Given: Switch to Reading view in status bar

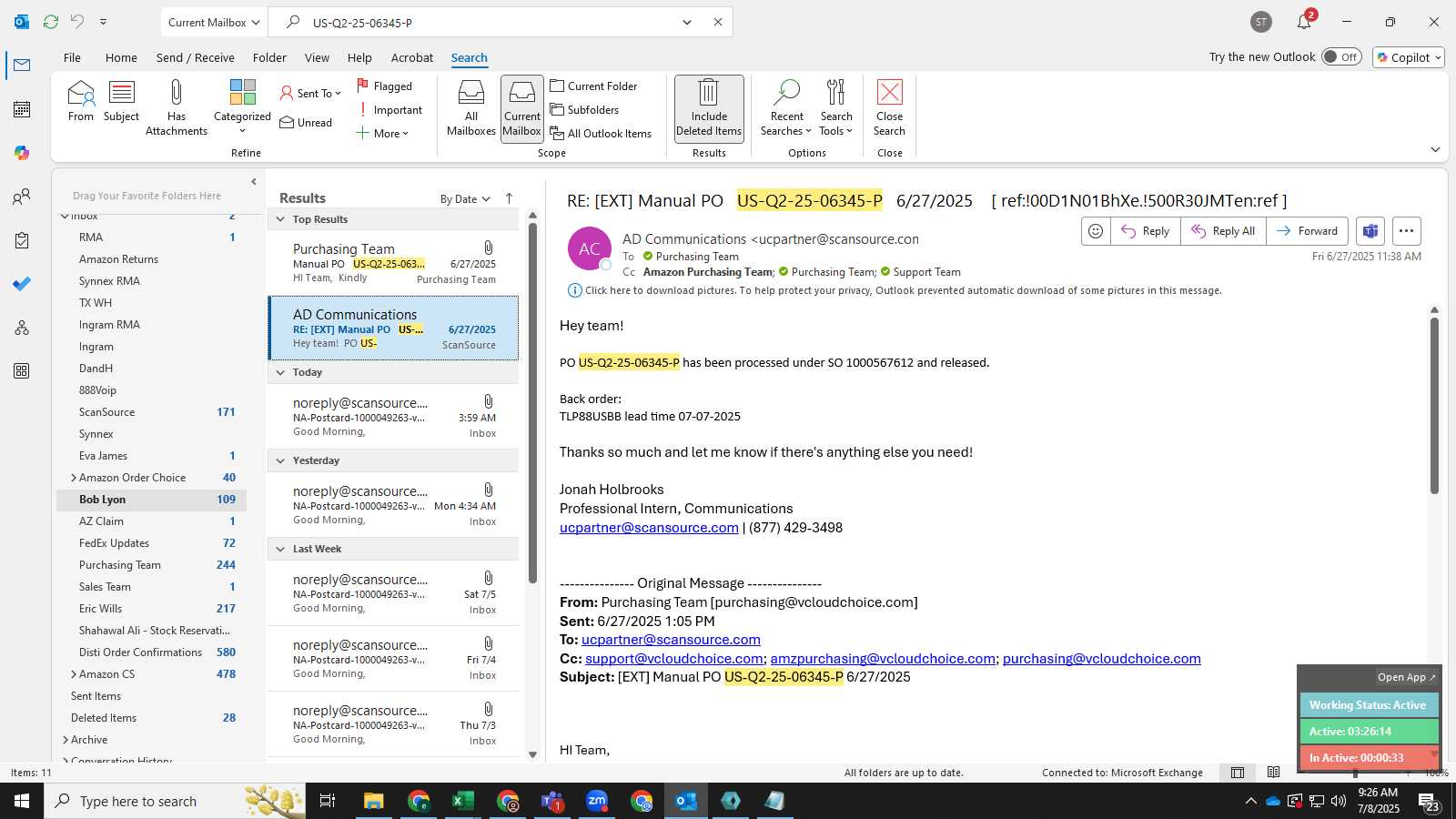Looking at the screenshot, I should coord(1273,773).
